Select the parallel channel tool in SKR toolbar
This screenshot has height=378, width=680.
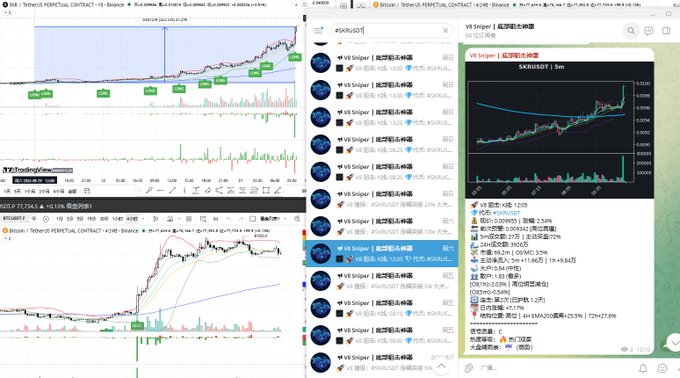[x=208, y=190]
